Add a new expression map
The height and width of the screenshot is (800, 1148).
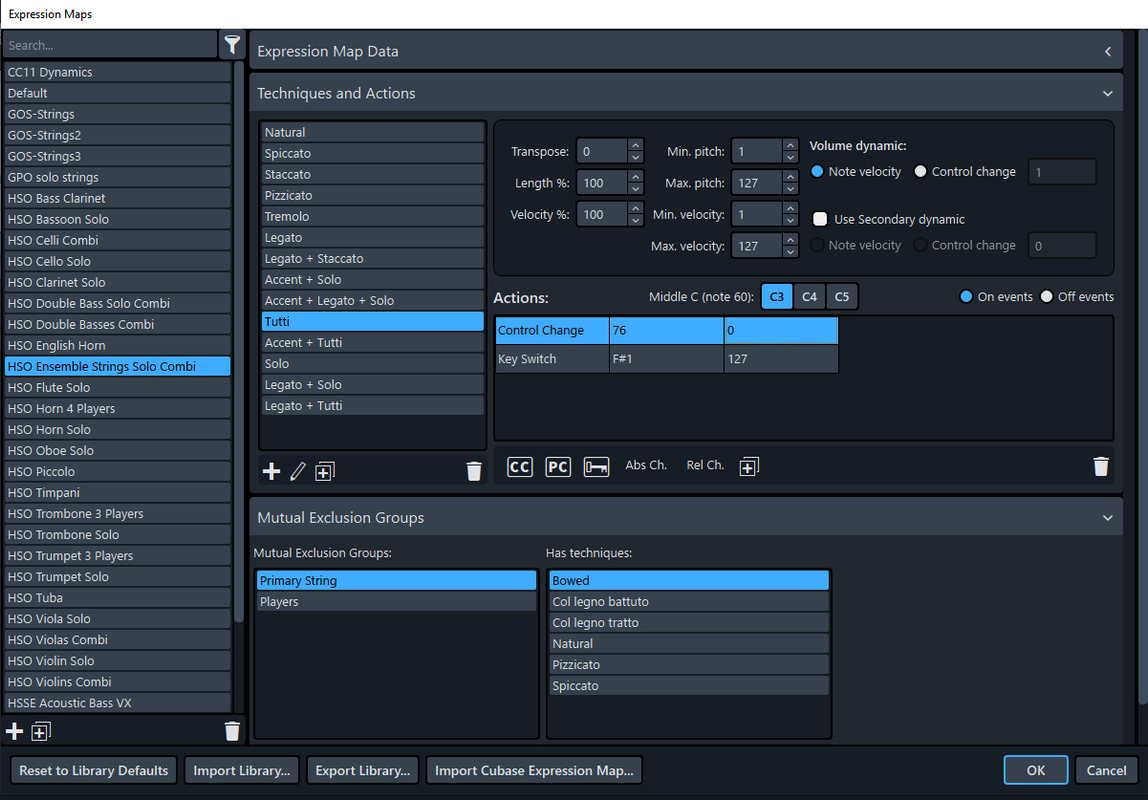pos(14,731)
